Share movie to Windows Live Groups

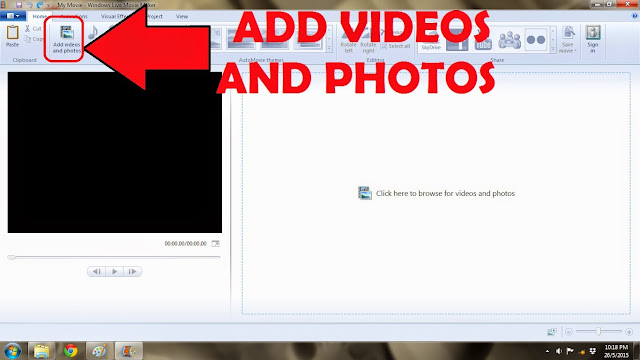point(509,40)
